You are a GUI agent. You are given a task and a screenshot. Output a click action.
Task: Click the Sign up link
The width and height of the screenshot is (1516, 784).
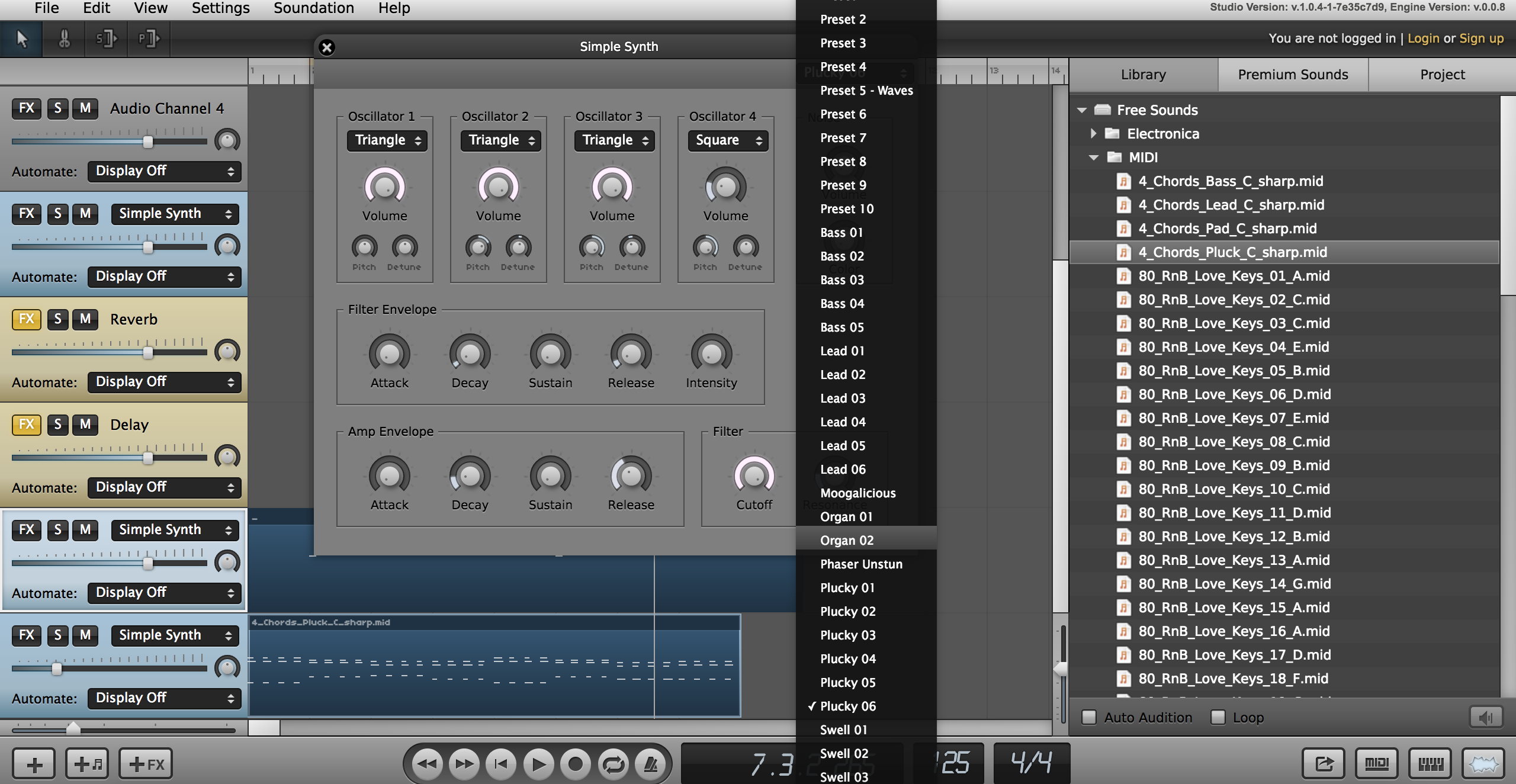tap(1481, 38)
